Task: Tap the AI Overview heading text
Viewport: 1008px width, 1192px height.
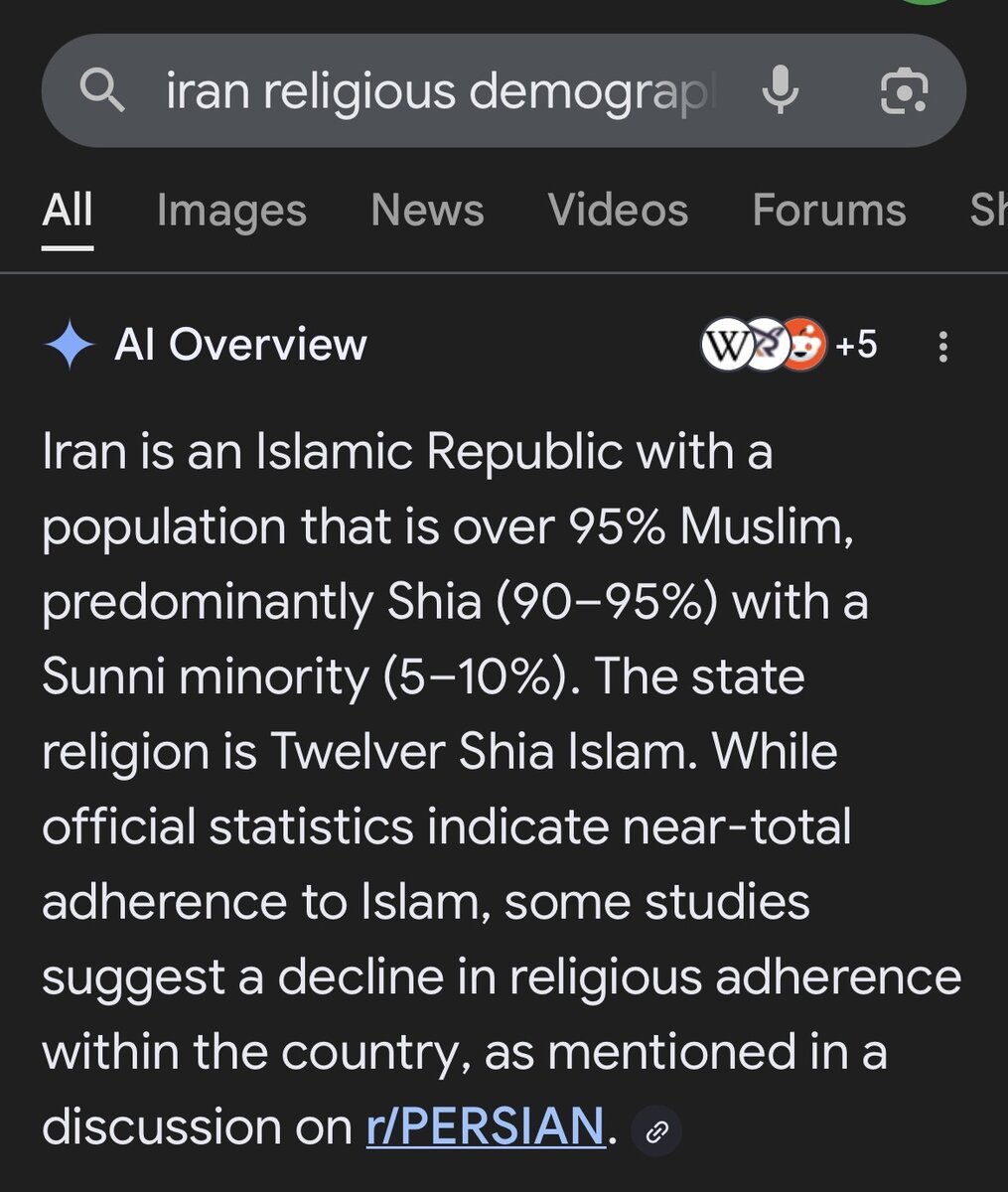Action: coord(240,345)
